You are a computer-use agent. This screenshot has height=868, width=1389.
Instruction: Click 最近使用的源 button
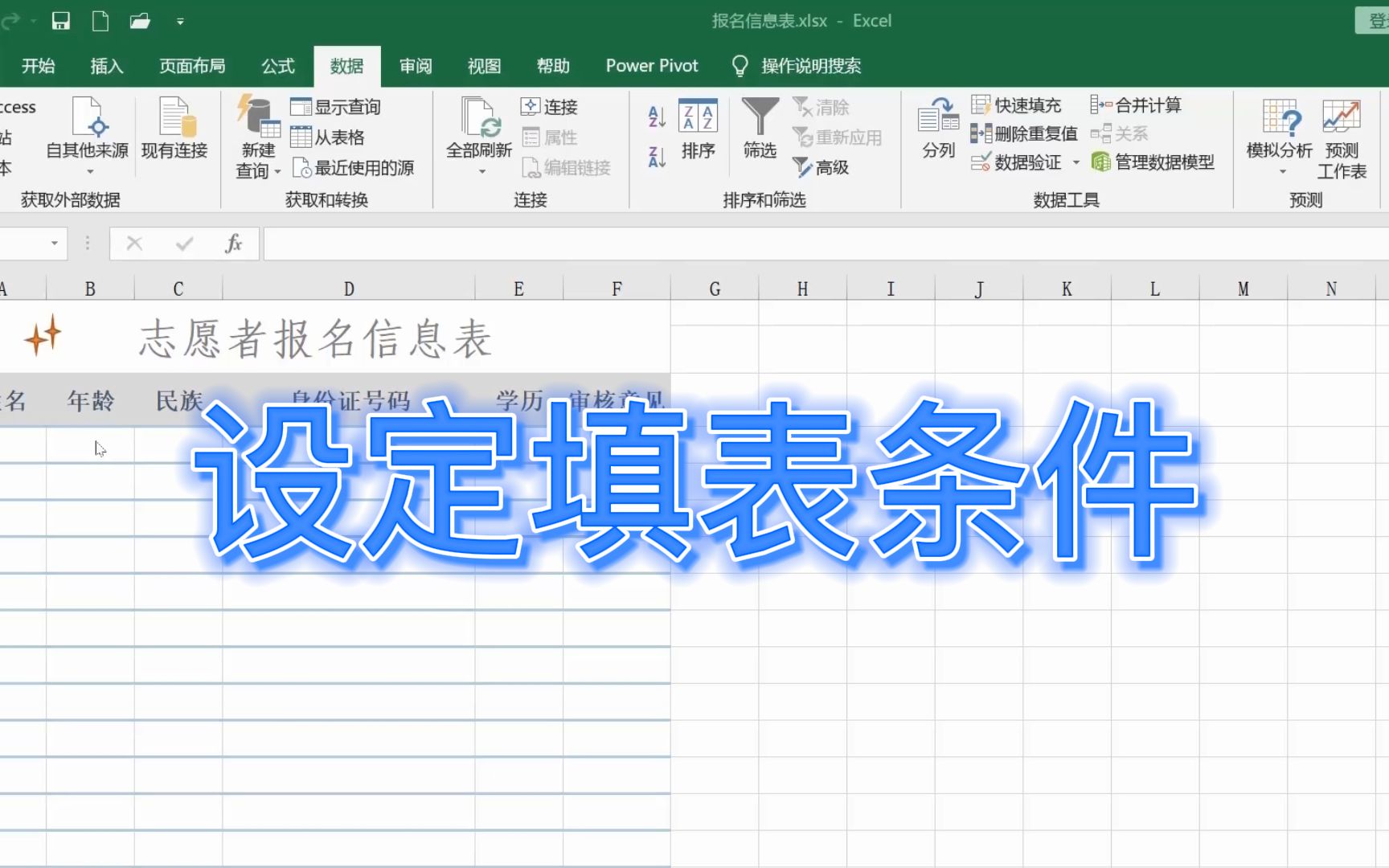pos(353,168)
